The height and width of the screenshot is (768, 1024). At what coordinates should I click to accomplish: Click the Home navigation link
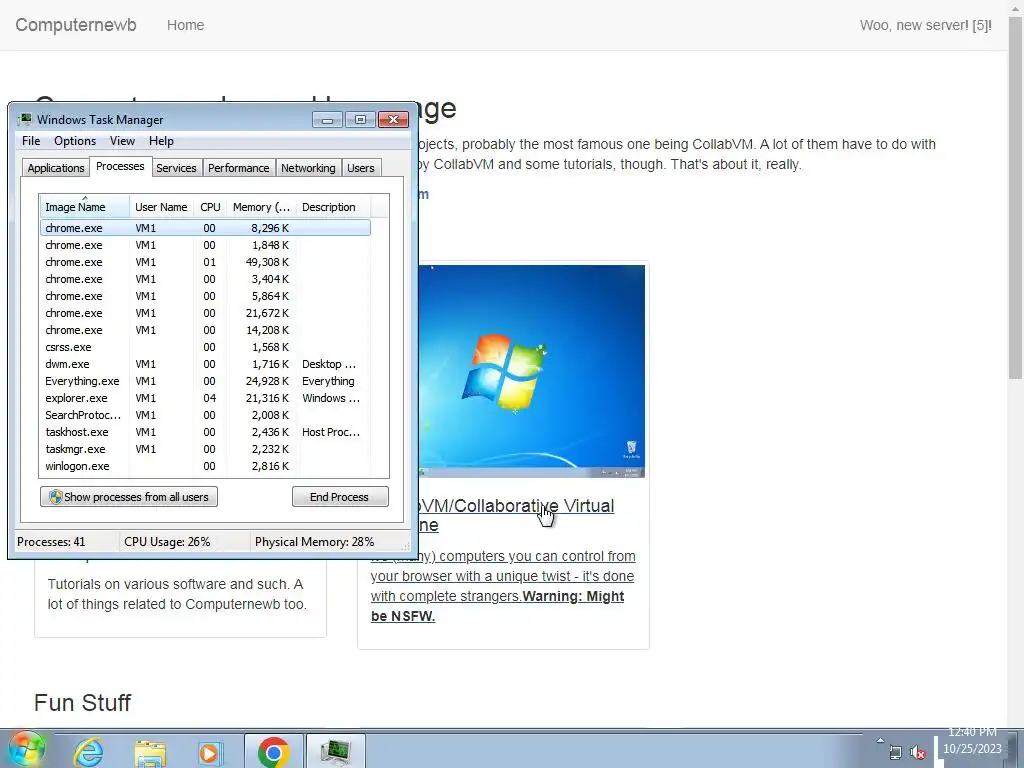(x=185, y=25)
